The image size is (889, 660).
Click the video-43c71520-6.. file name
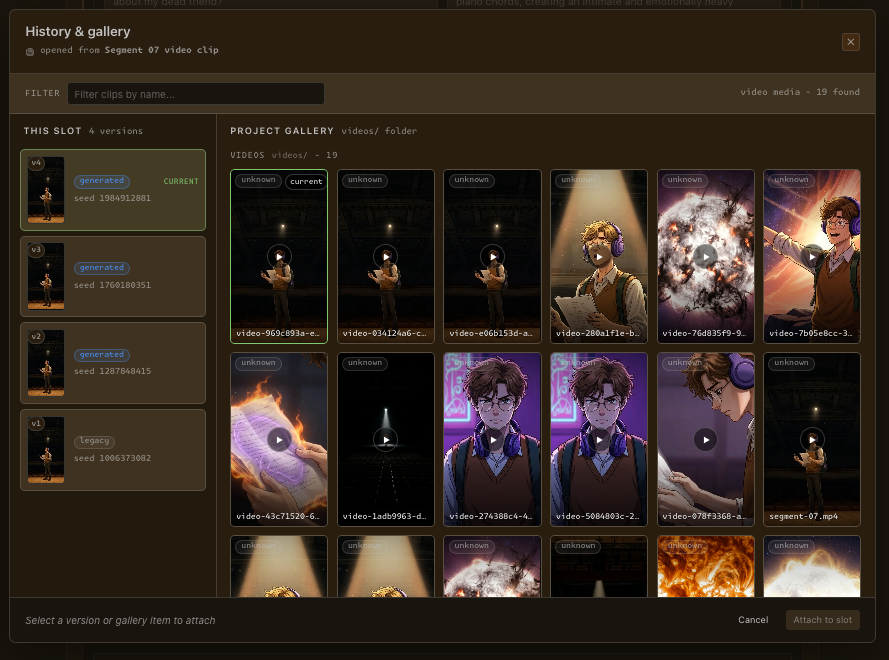point(278,517)
